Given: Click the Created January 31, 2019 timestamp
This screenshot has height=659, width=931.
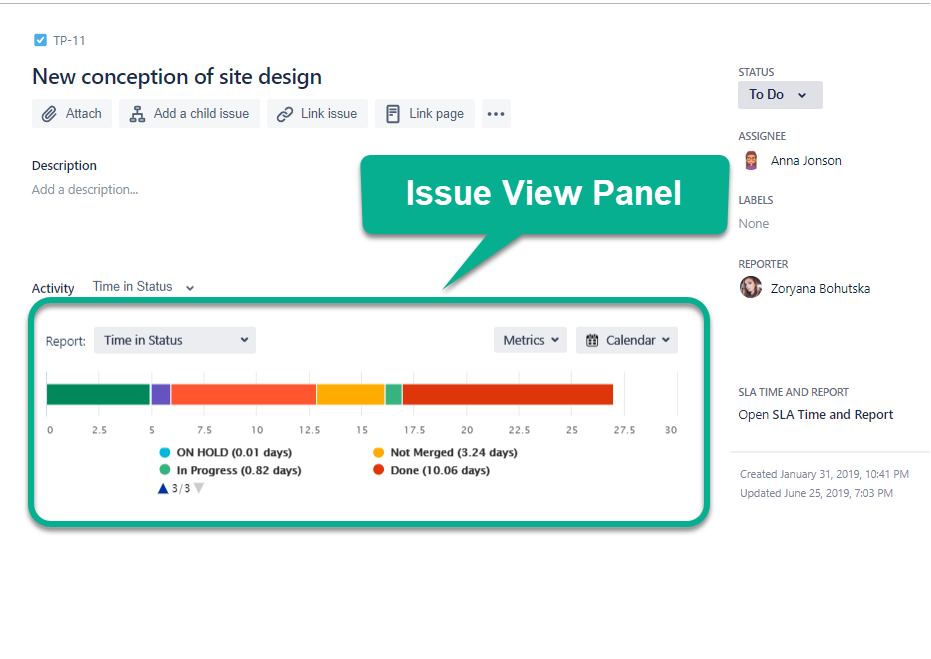Looking at the screenshot, I should pos(824,474).
